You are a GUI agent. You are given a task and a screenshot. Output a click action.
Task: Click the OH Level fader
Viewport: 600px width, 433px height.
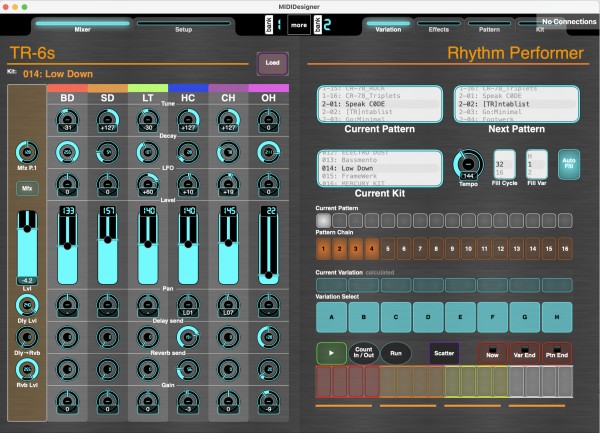pyautogui.click(x=269, y=245)
